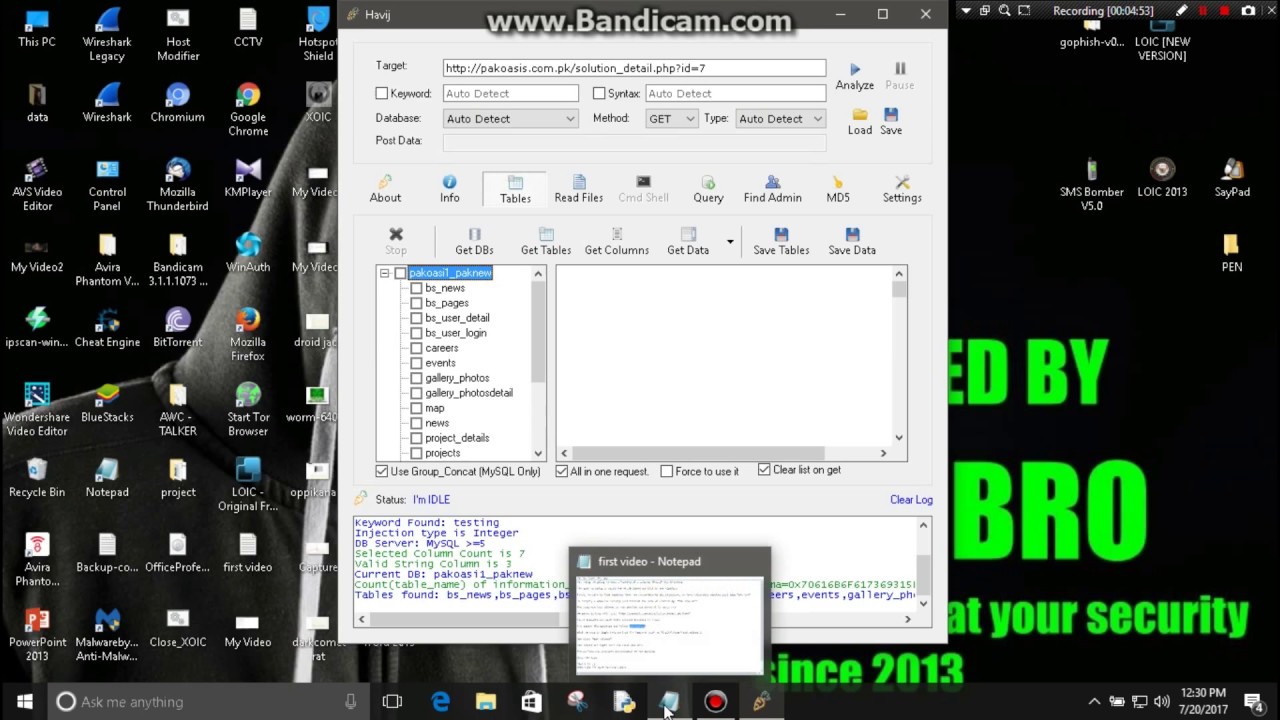The height and width of the screenshot is (720, 1280).
Task: Select the bs_user_detail table entry
Action: (x=457, y=318)
